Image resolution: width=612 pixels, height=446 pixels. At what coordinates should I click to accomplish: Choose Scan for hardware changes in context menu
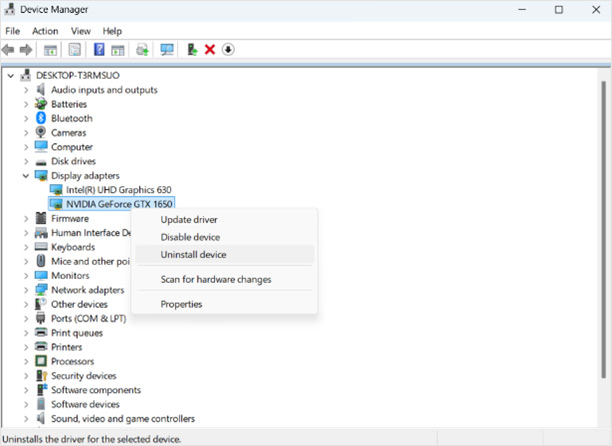pyautogui.click(x=224, y=279)
